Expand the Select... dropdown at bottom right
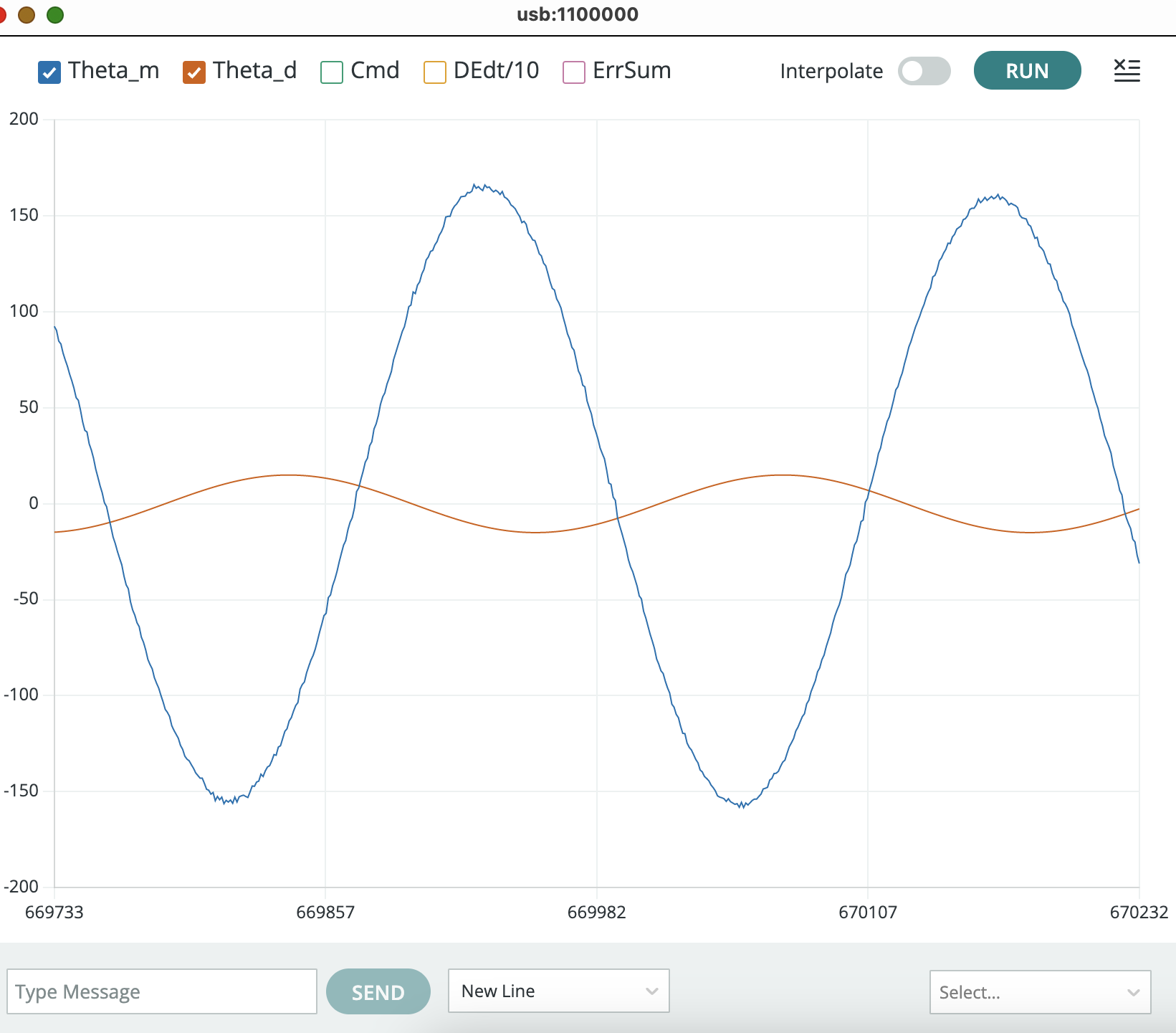This screenshot has width=1176, height=1033. click(1039, 992)
